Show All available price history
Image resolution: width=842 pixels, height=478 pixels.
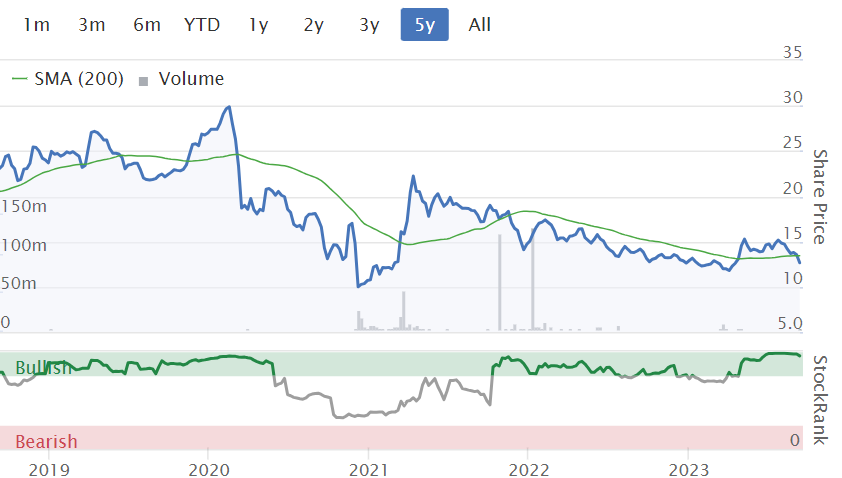(x=480, y=25)
